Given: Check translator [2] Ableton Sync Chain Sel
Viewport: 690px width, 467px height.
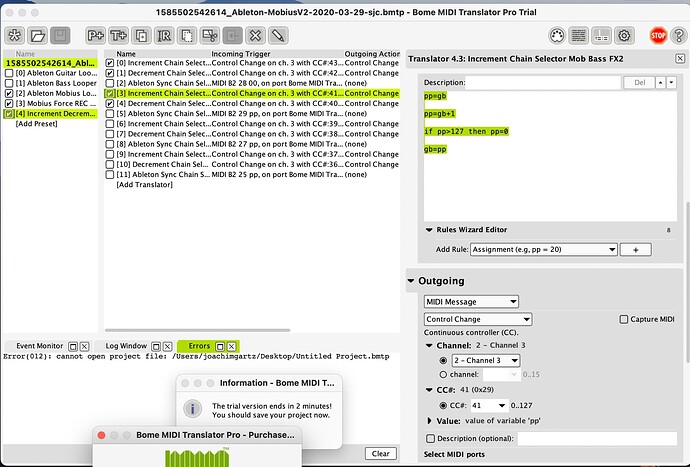Looking at the screenshot, I should 110,83.
